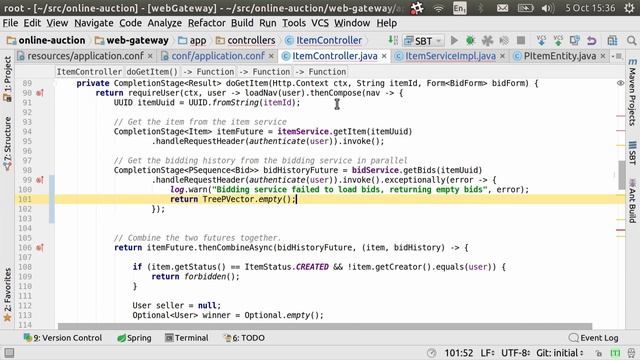This screenshot has height=360, width=640.
Task: Click the Git: initial branch selector
Action: coord(560,353)
